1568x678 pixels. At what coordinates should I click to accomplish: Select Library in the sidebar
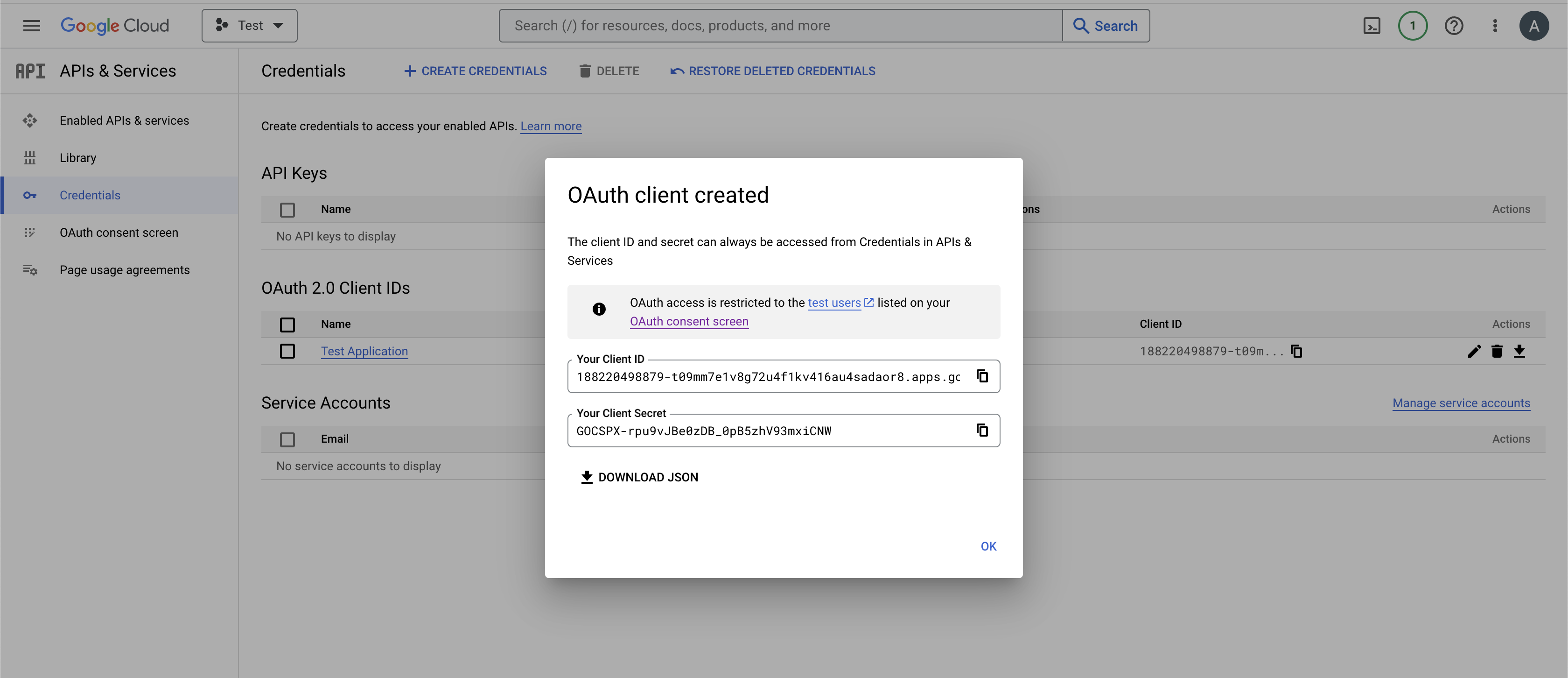click(78, 158)
